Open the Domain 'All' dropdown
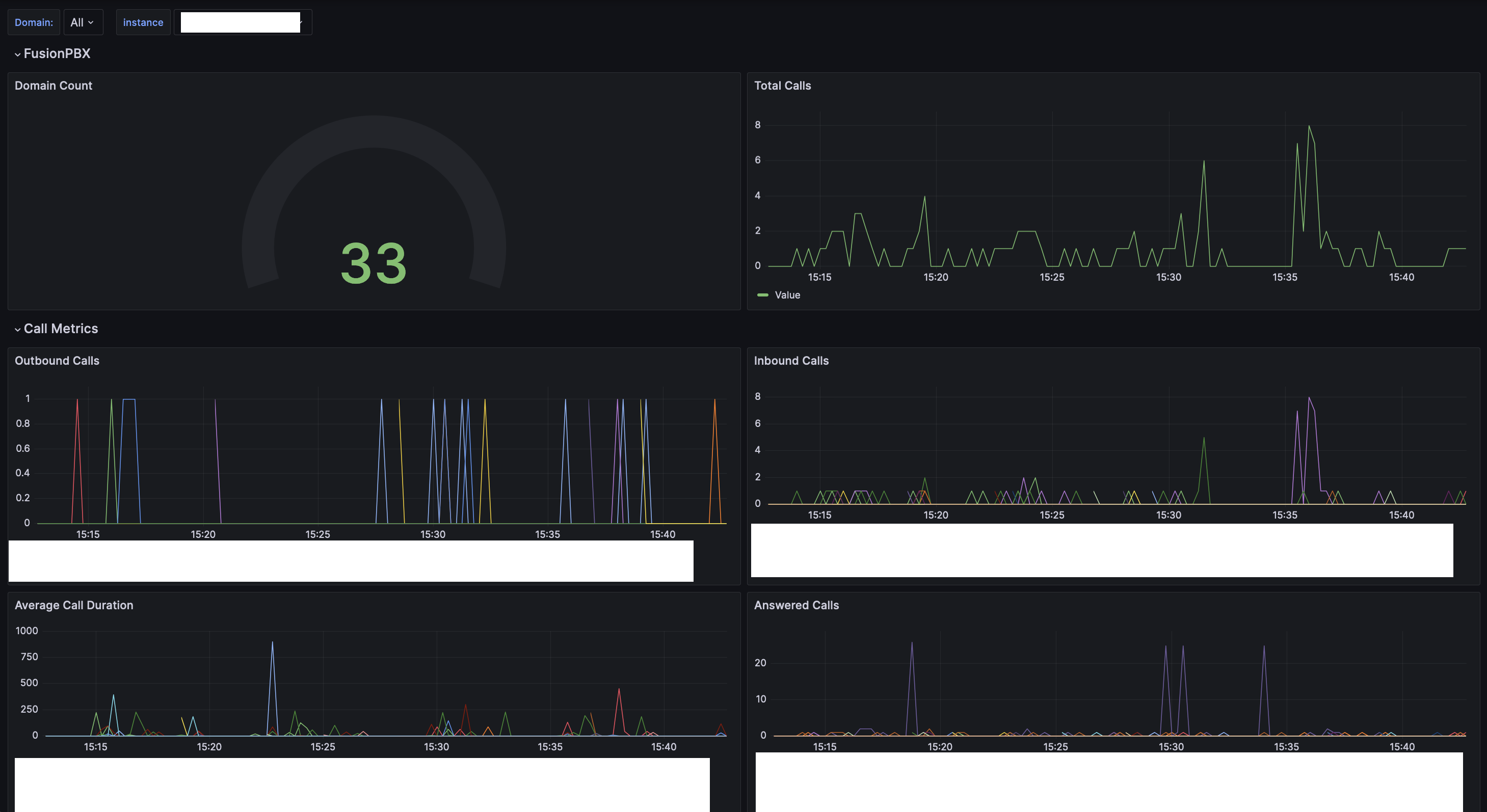Viewport: 1487px width, 812px height. click(82, 22)
